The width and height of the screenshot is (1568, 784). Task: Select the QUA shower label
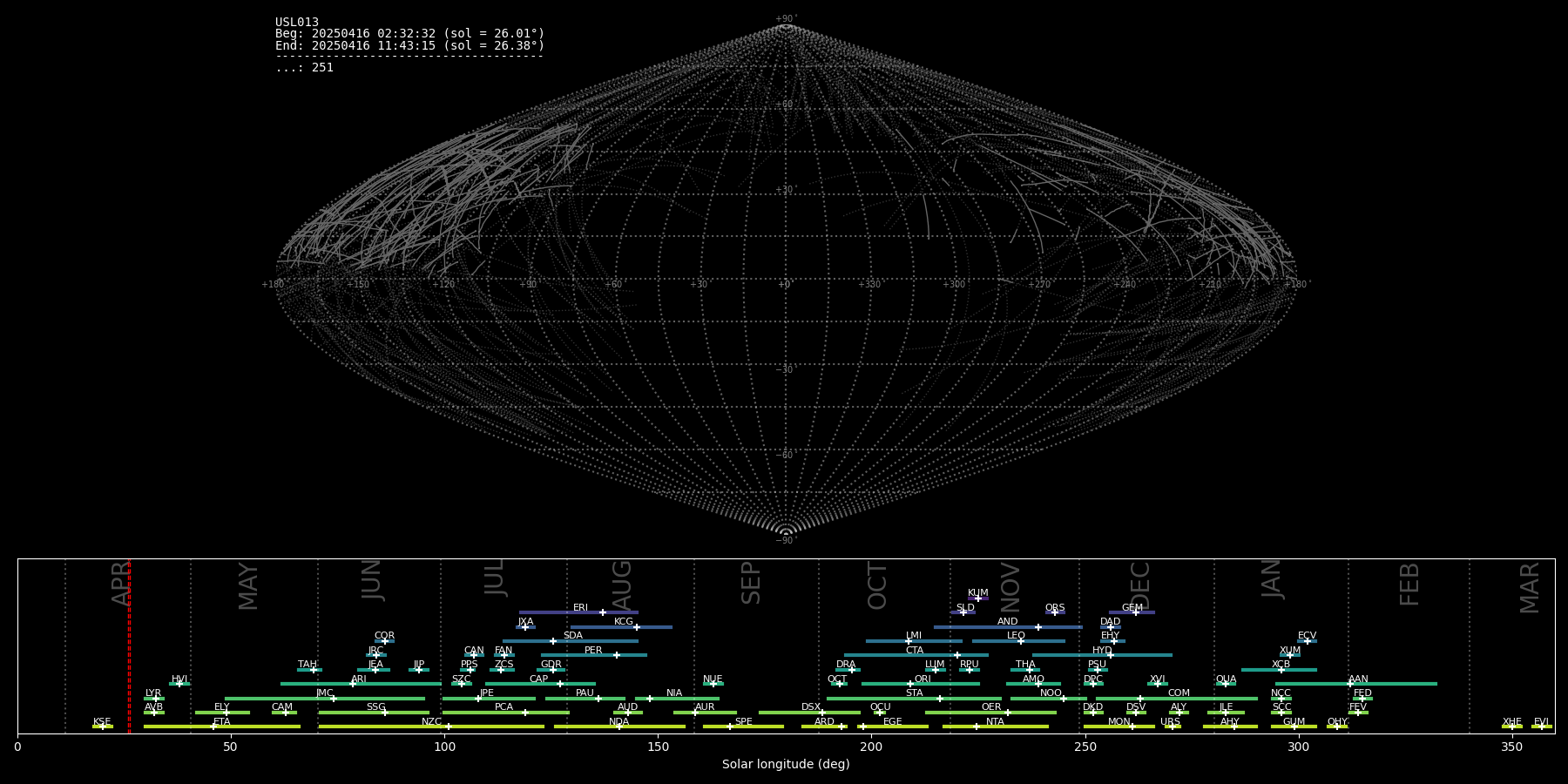1226,679
